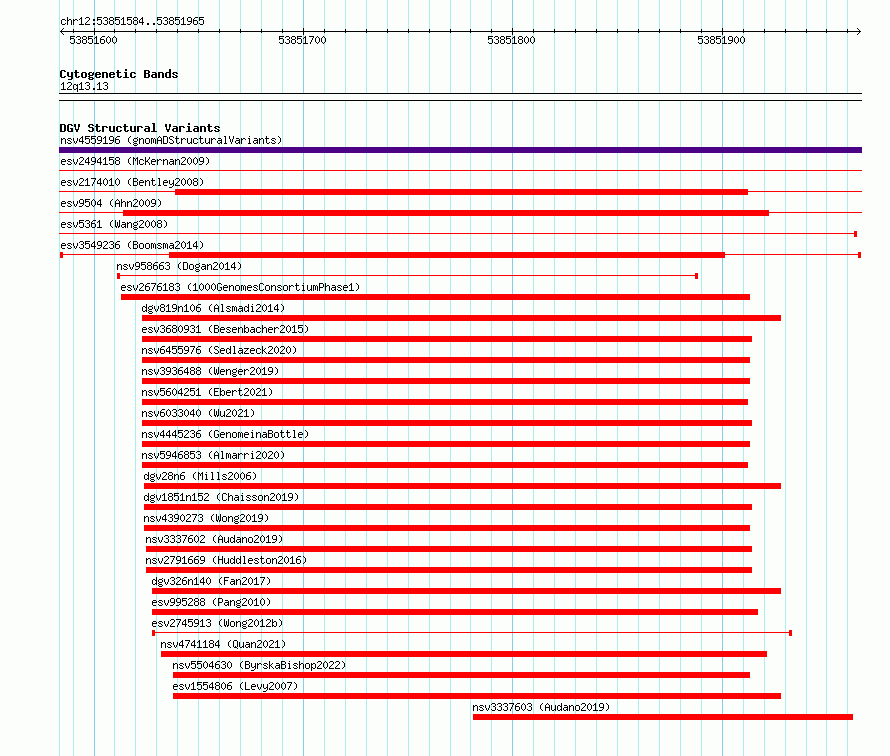
Task: Click dgv28n6 (Mills2006) label
Action: [x=200, y=476]
